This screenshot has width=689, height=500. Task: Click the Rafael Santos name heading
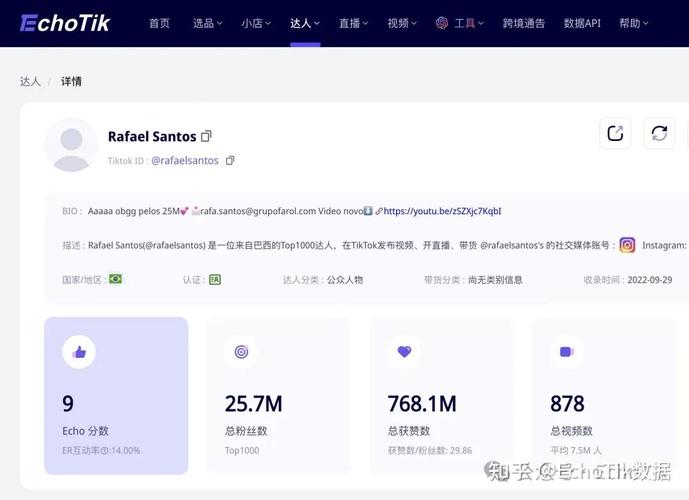152,137
